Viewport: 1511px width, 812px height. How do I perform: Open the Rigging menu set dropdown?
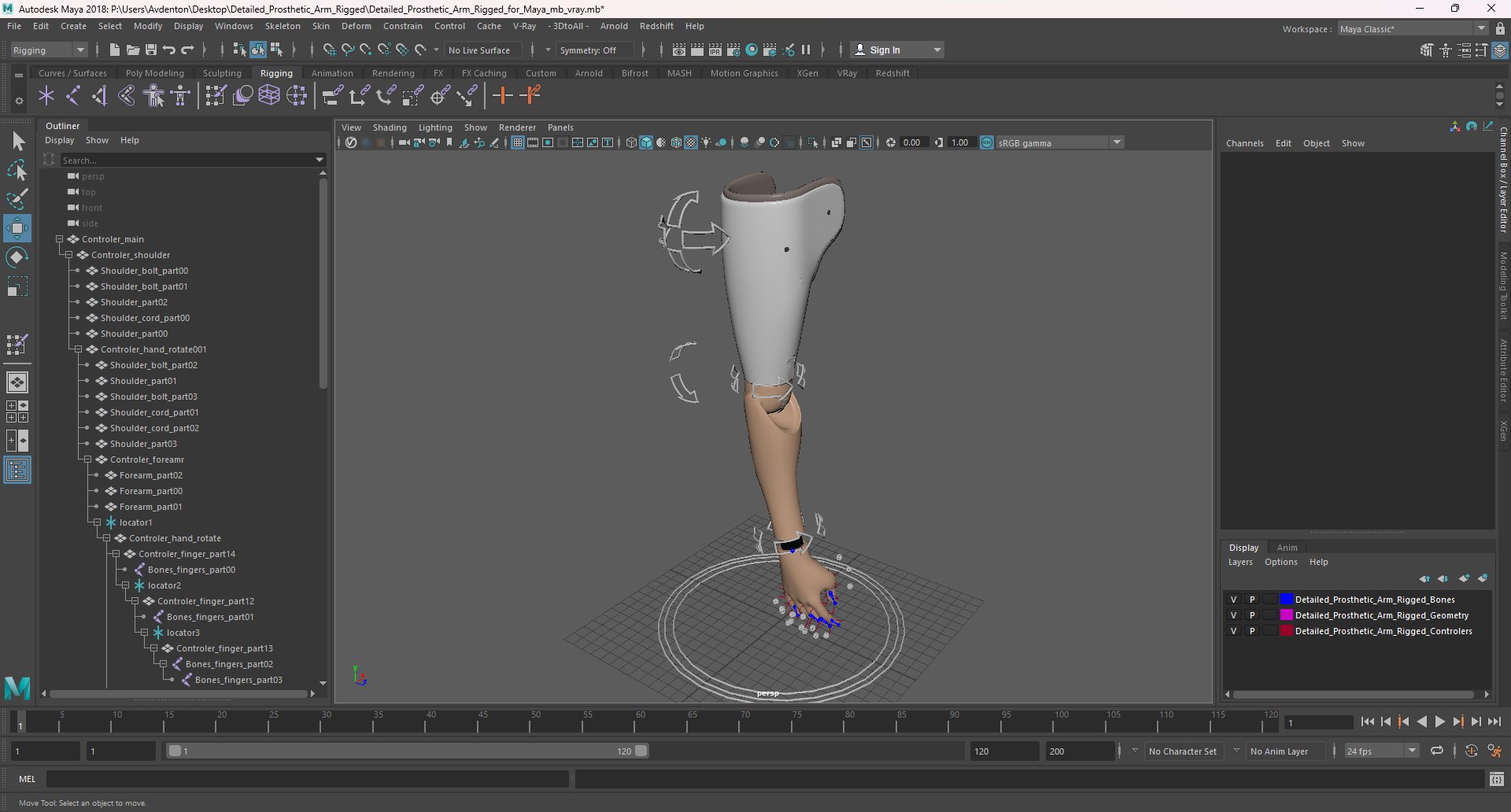click(49, 50)
